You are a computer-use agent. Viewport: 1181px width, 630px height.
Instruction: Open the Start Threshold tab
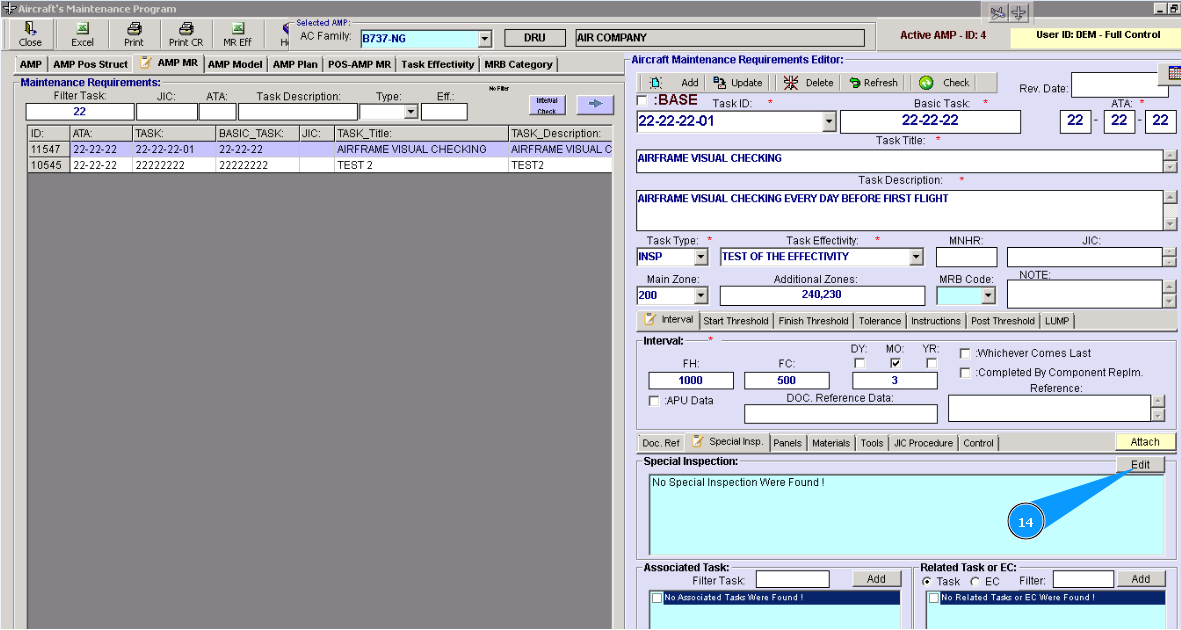pyautogui.click(x=735, y=321)
